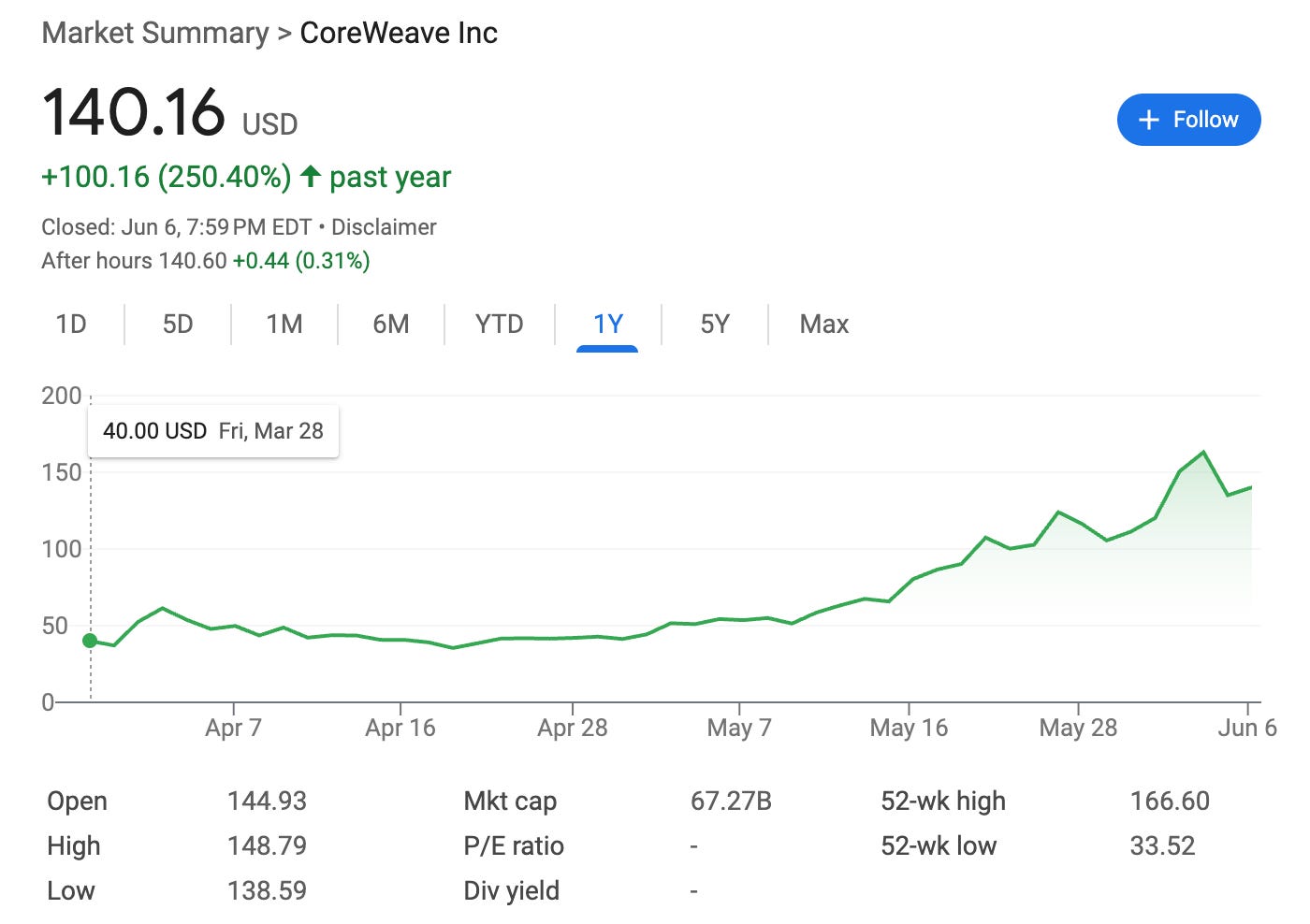Switch chart to 5Y range
1310x924 pixels.
(715, 325)
